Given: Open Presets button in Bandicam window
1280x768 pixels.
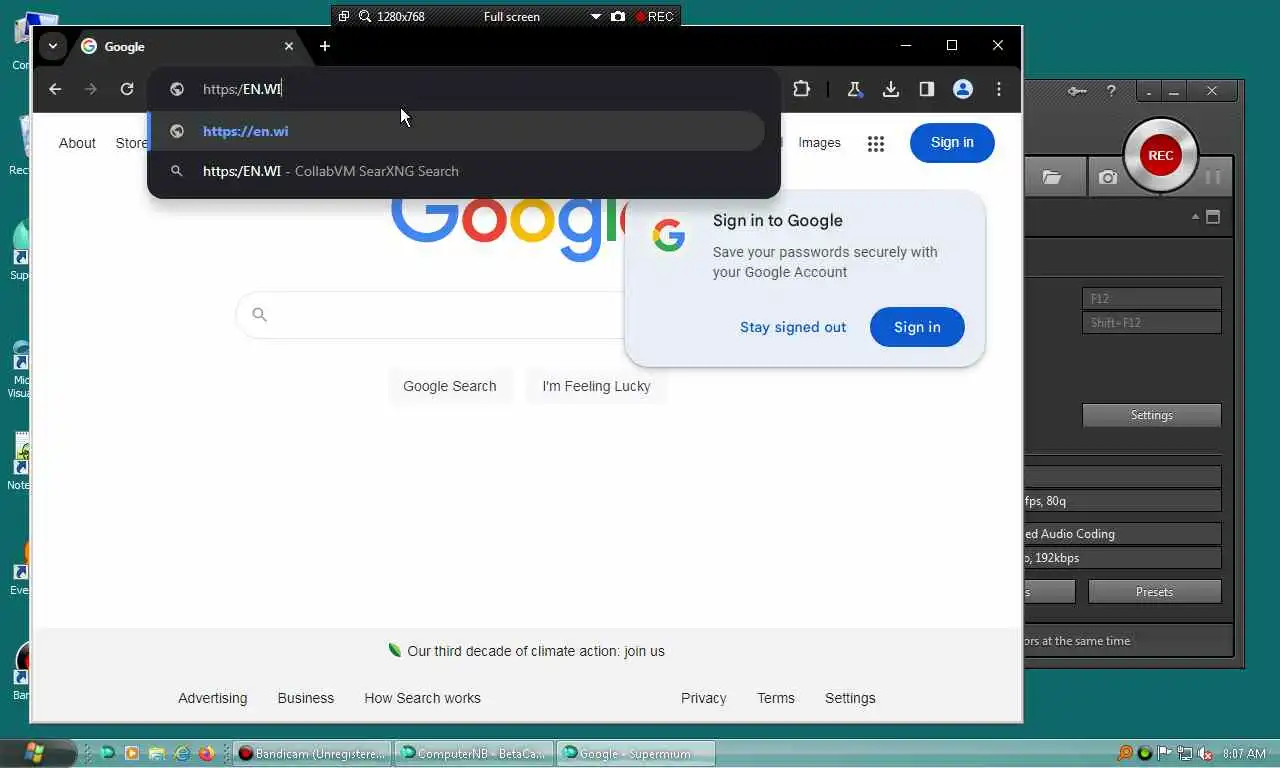Looking at the screenshot, I should tap(1154, 592).
